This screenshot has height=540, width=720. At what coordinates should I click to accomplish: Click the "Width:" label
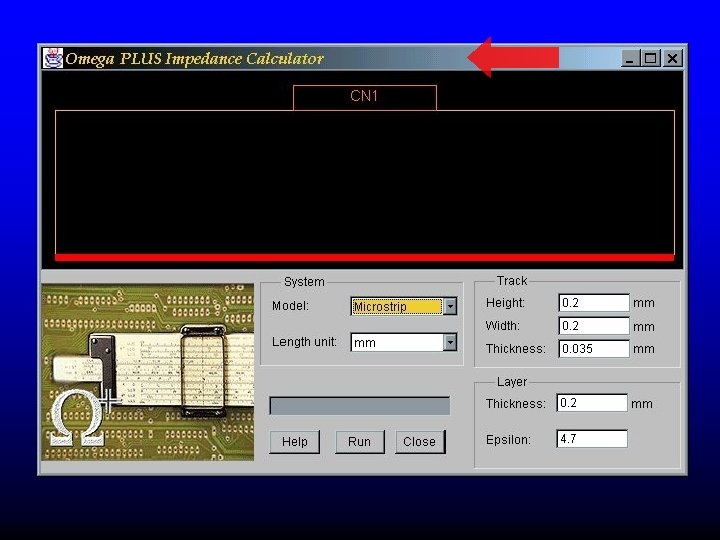click(x=502, y=326)
